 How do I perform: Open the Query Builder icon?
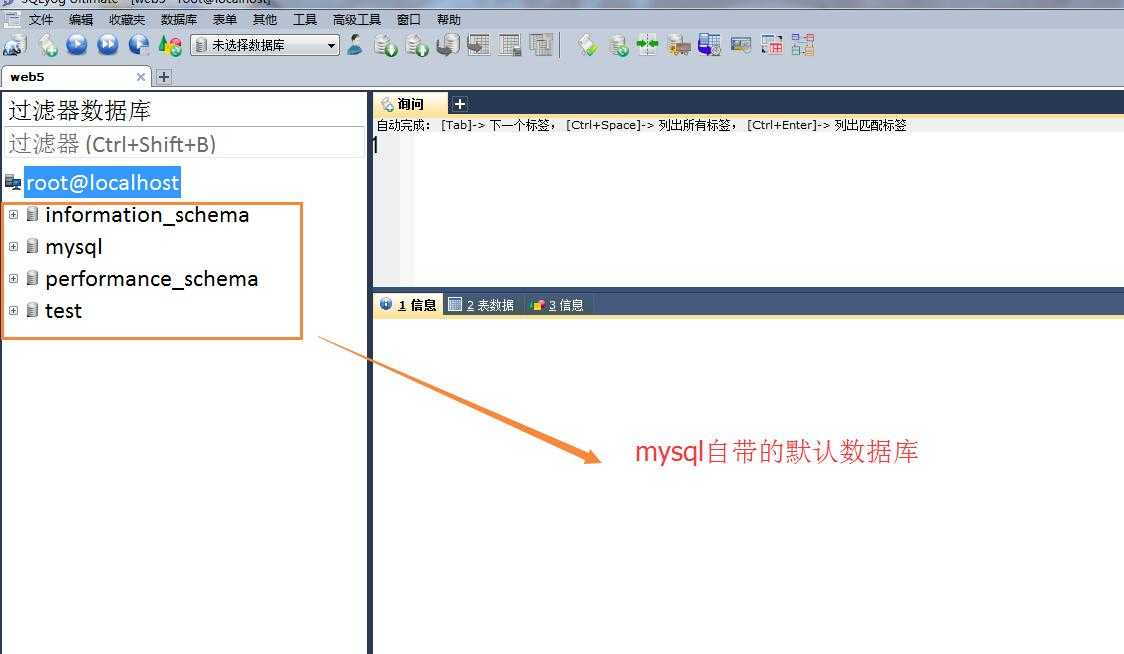tap(771, 45)
